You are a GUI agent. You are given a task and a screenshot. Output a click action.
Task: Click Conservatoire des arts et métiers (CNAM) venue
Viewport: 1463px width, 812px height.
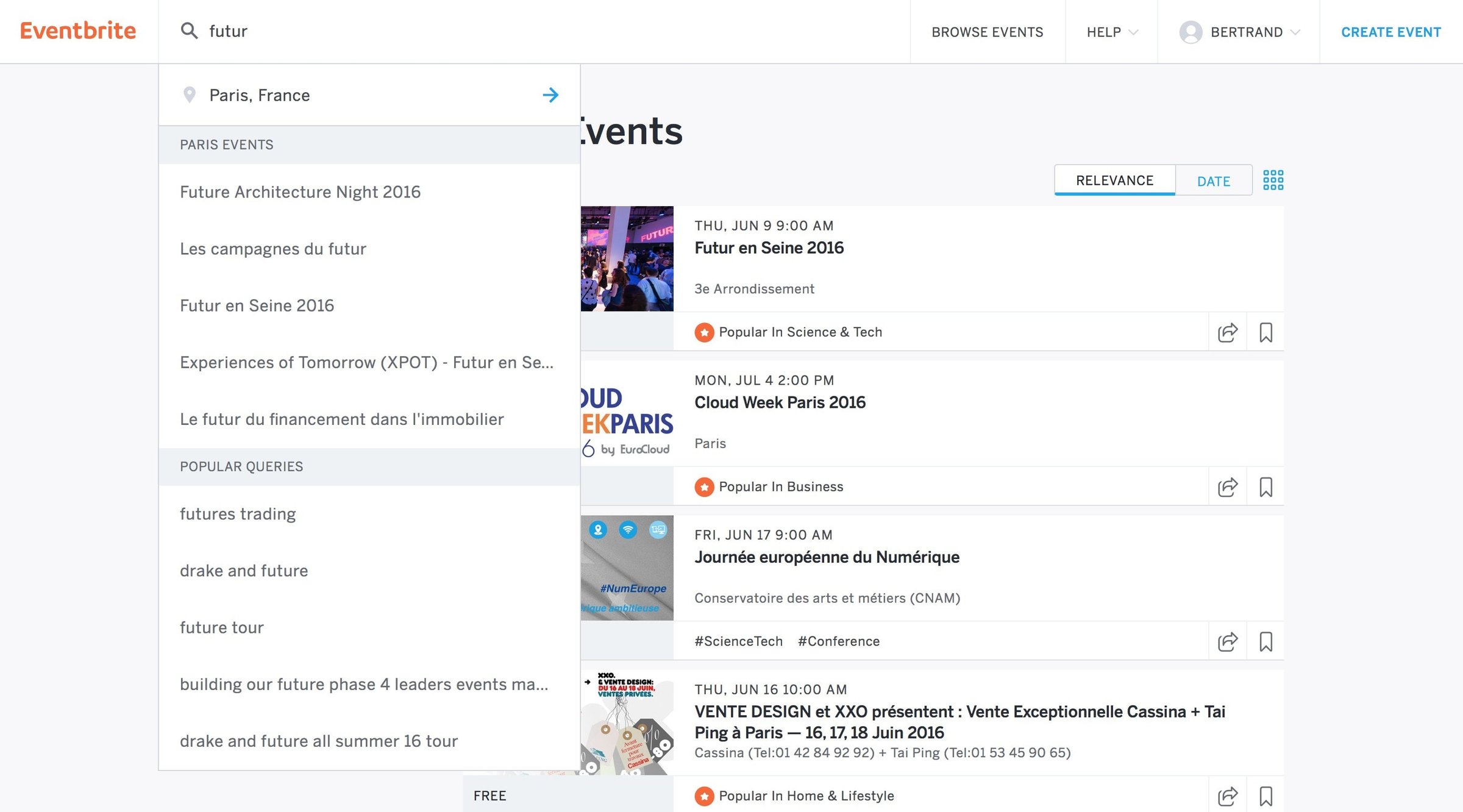tap(827, 598)
